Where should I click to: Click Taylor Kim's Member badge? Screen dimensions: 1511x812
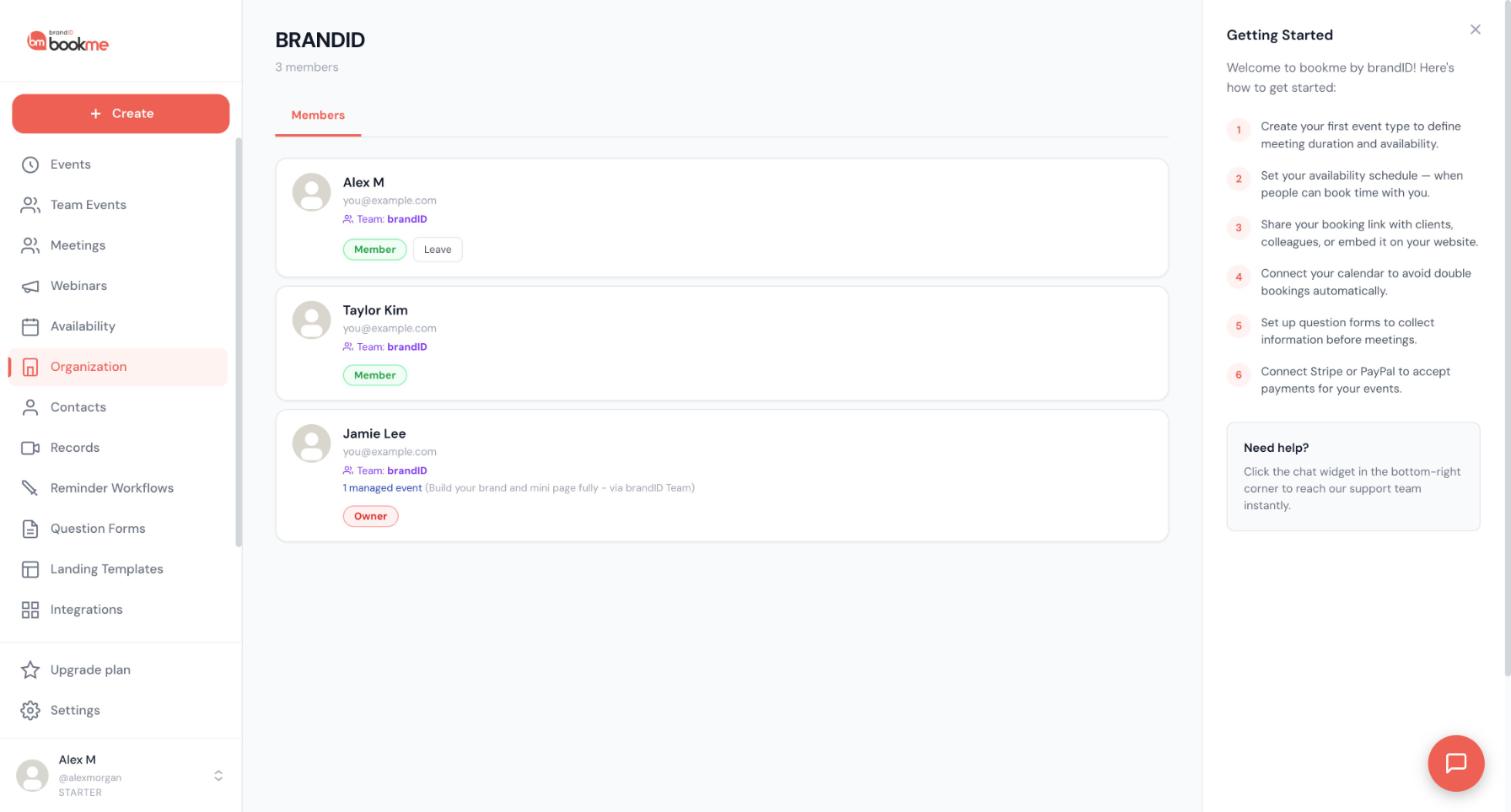[x=375, y=375]
